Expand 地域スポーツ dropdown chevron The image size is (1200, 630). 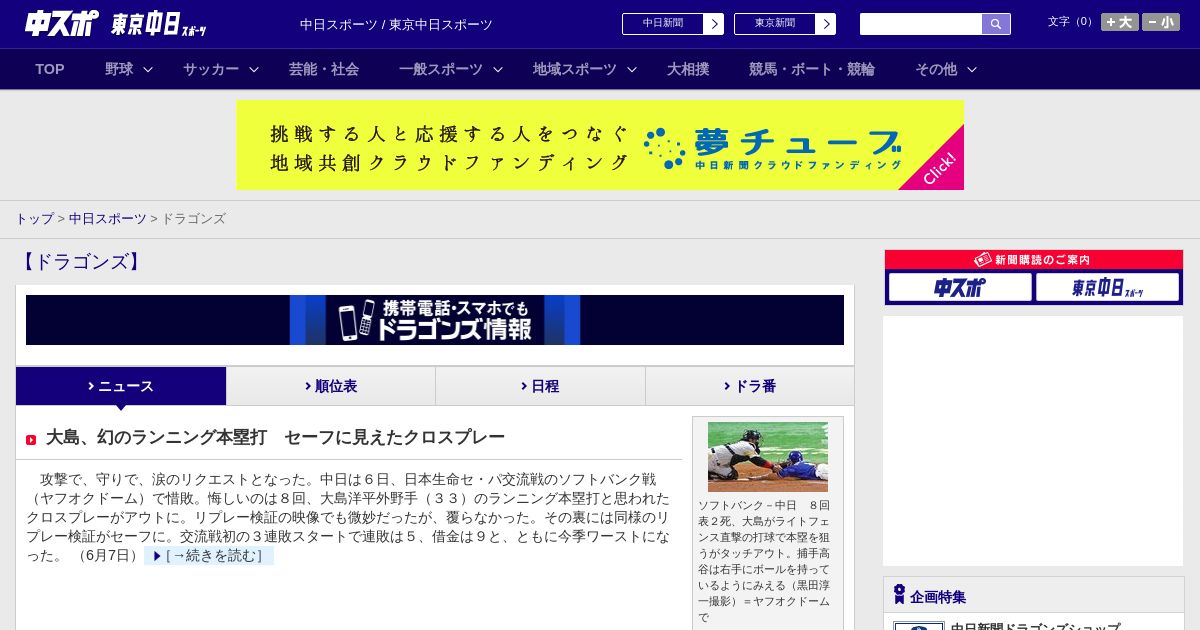pyautogui.click(x=632, y=69)
